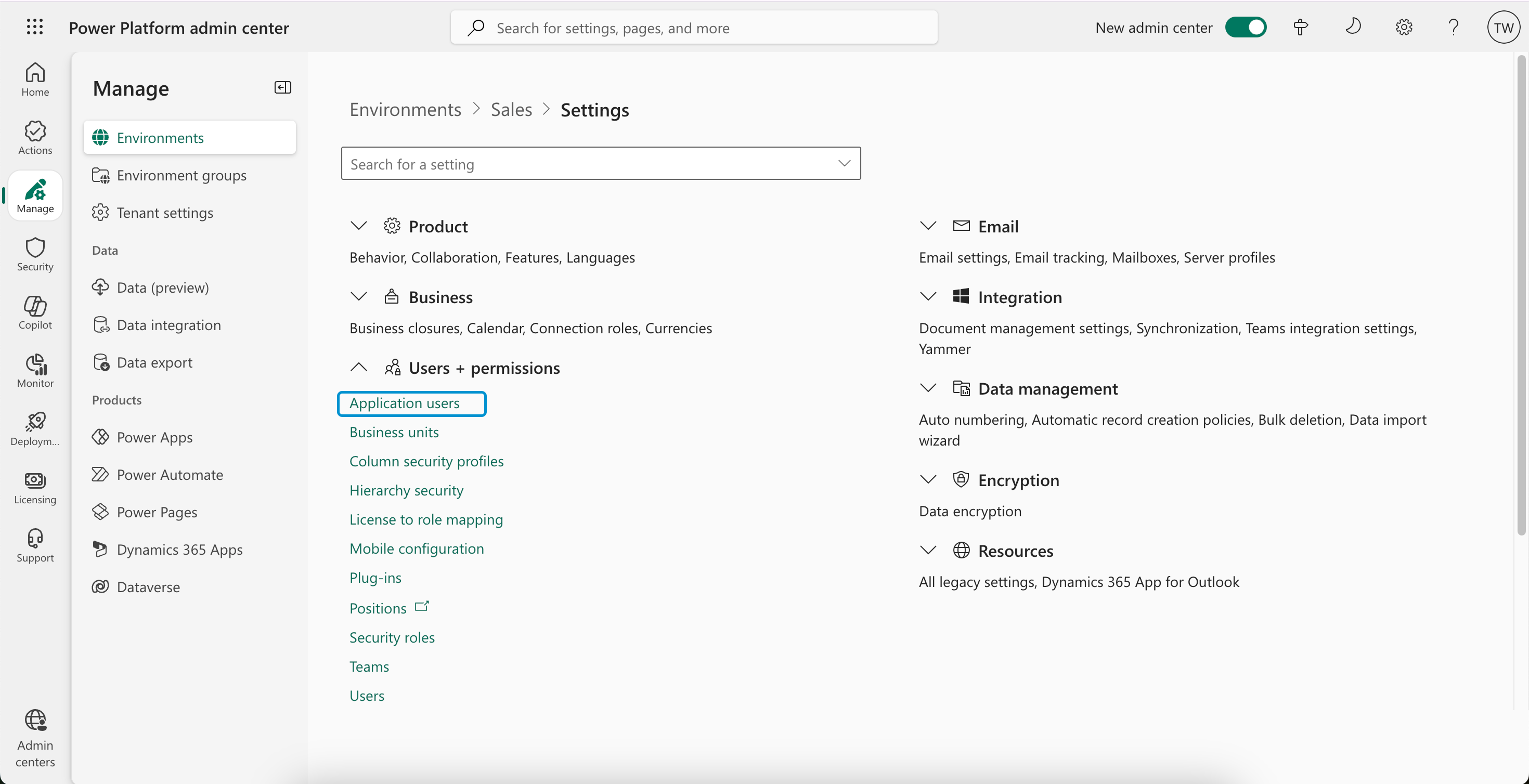Open Column security profiles link
The image size is (1529, 784).
(426, 461)
